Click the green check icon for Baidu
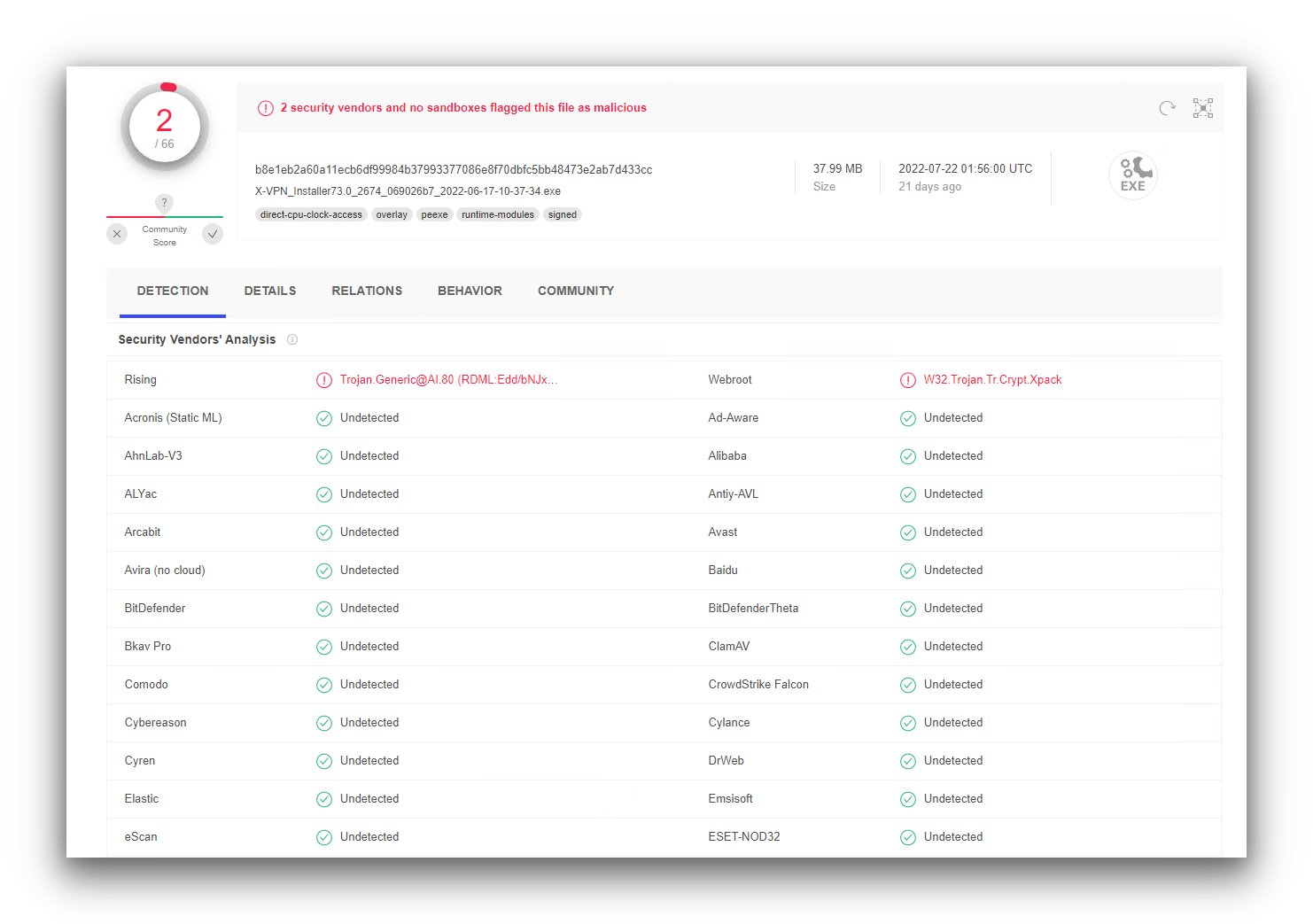The image size is (1313, 924). pyautogui.click(x=908, y=571)
